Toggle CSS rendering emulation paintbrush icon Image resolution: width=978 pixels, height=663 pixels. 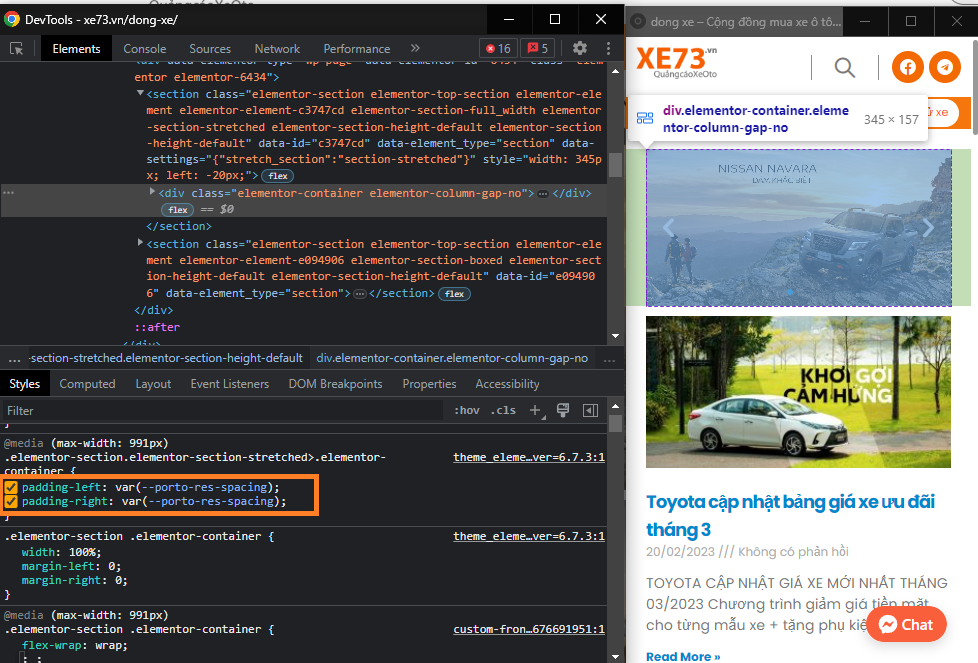[563, 410]
